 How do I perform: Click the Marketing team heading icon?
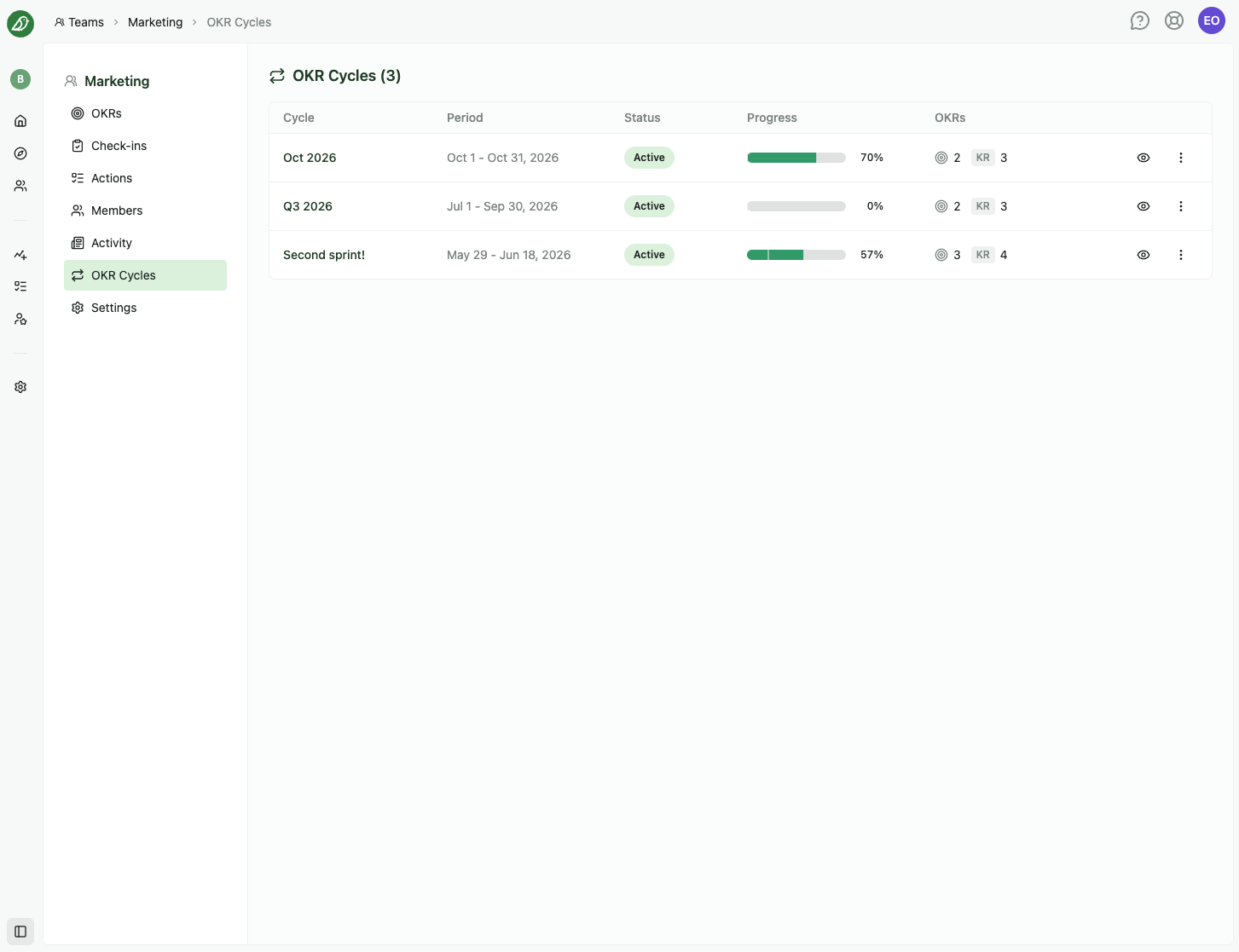coord(71,81)
